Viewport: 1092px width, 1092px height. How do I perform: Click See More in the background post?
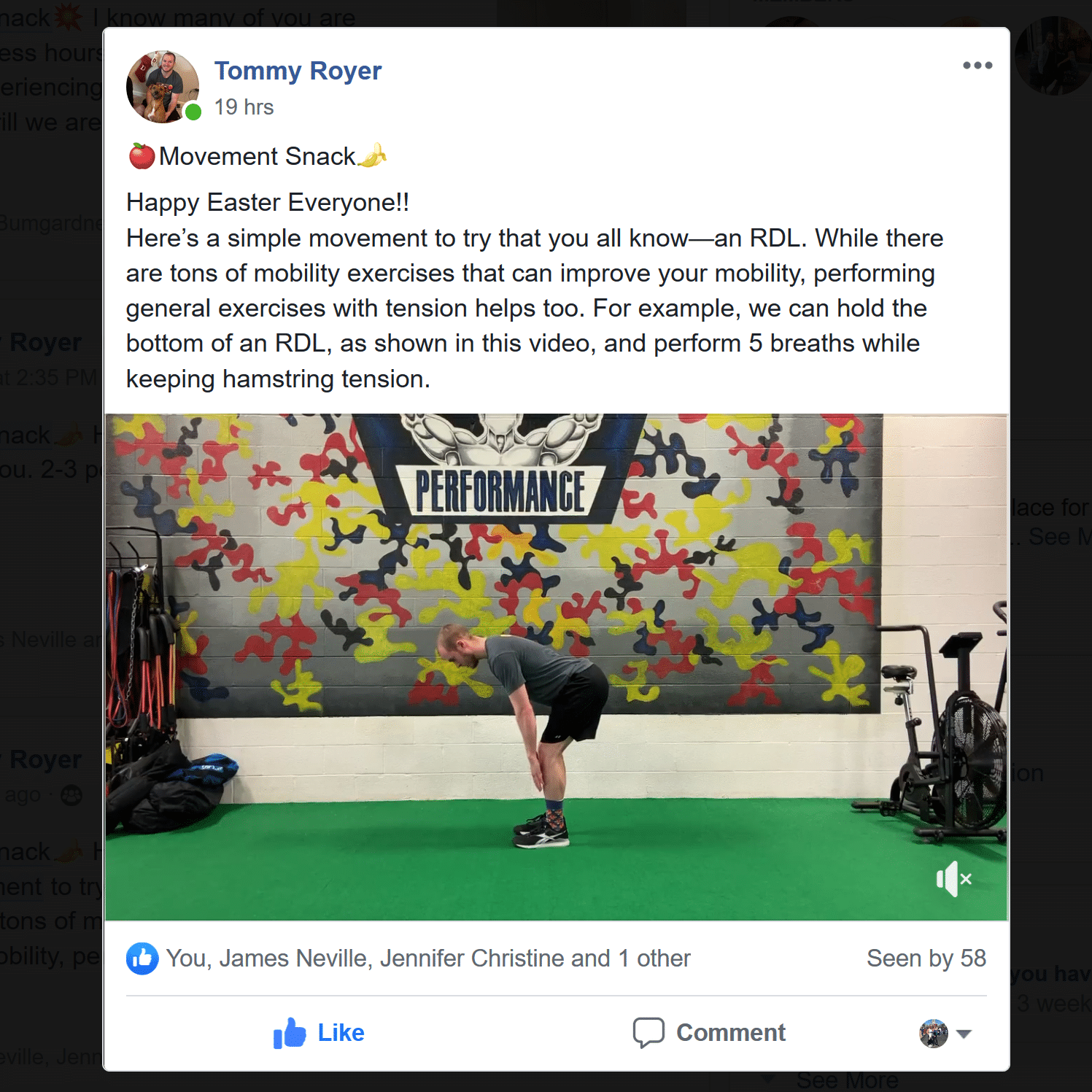coord(847,1081)
